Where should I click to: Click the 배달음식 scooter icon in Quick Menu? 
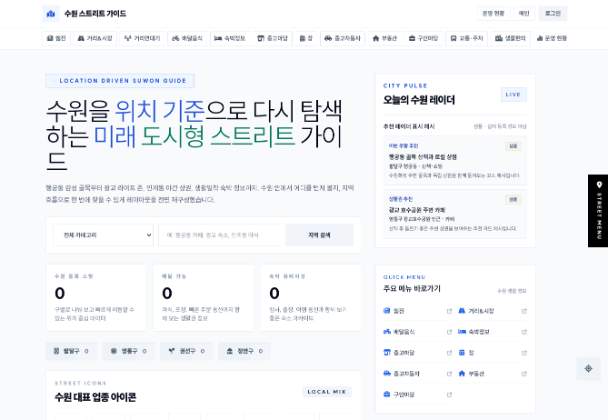click(x=387, y=332)
